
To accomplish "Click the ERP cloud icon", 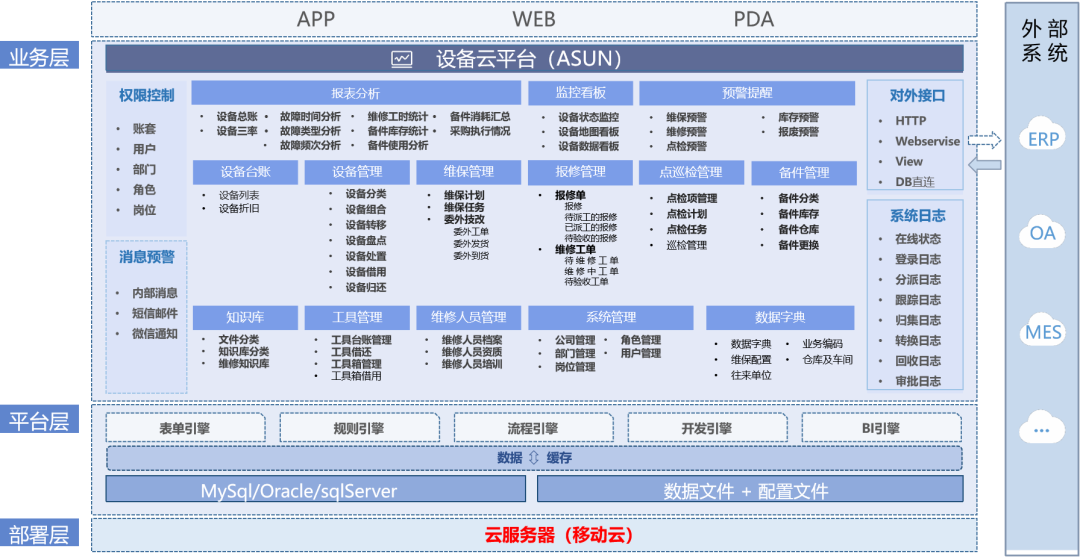I will pos(1043,138).
